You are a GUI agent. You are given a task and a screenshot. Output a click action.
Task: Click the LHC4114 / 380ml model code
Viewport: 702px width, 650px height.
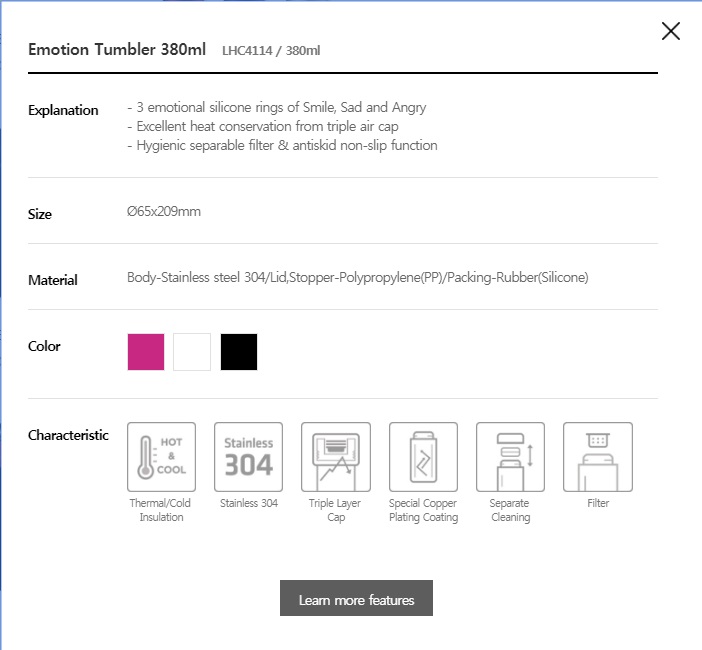pyautogui.click(x=271, y=50)
